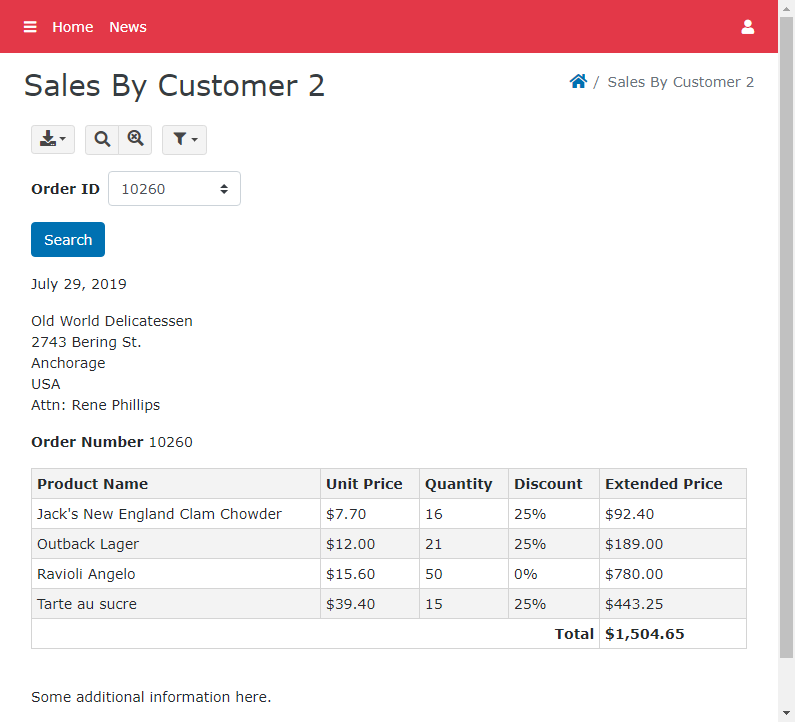The width and height of the screenshot is (795, 722).
Task: Select the Ravioli Angelo product cell
Action: point(86,574)
